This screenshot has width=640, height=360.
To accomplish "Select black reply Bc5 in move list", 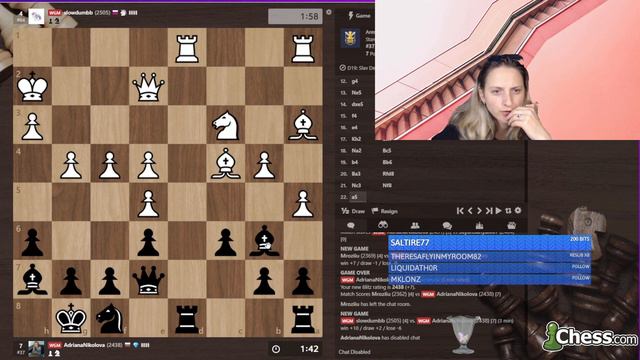I will point(387,151).
